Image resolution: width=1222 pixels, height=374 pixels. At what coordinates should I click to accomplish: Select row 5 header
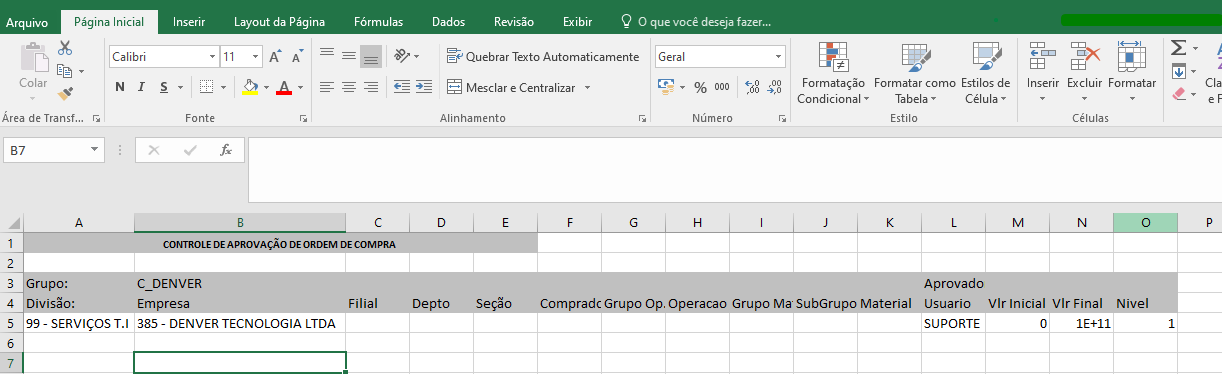tap(11, 323)
